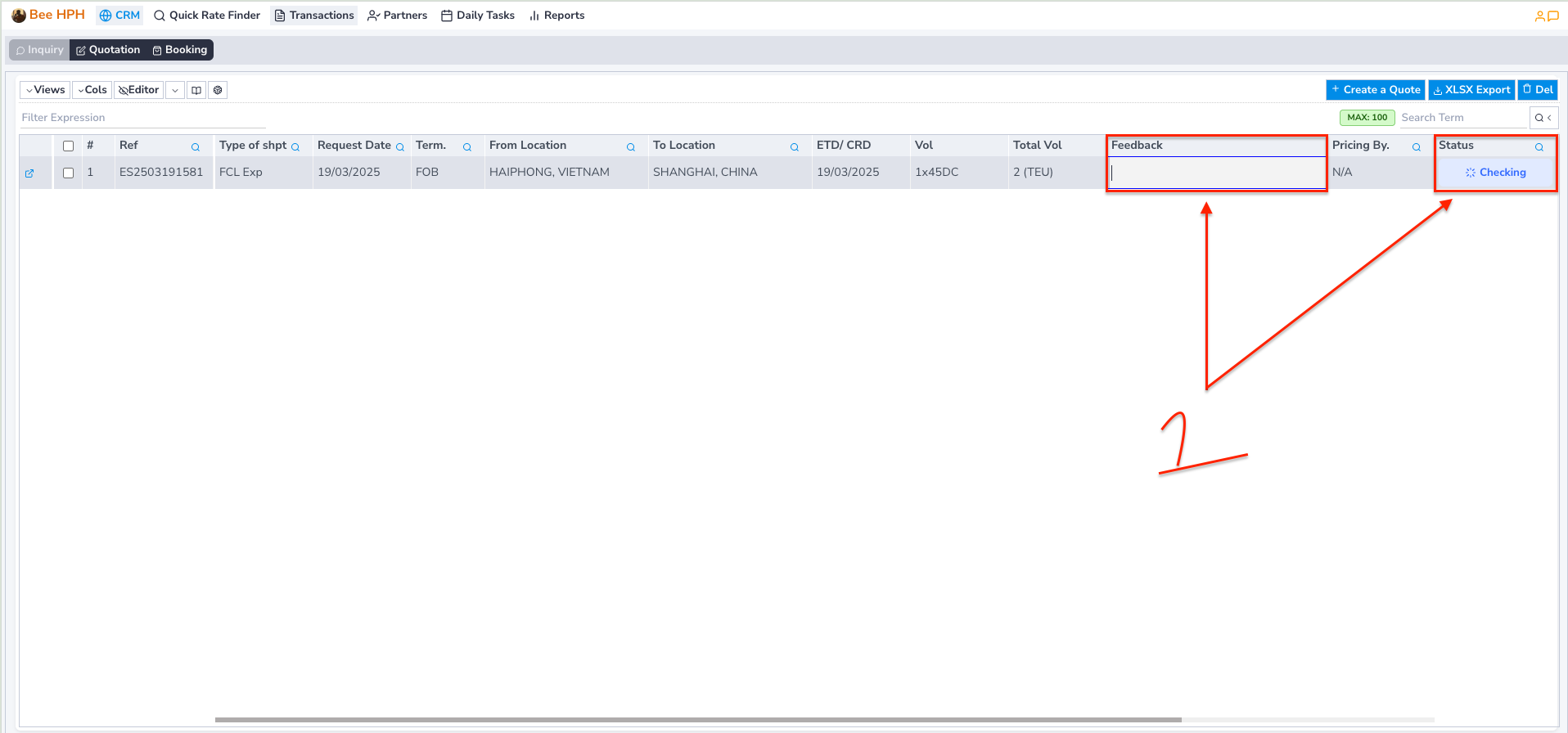Open the chevron dropdown next to Editor

tap(175, 90)
